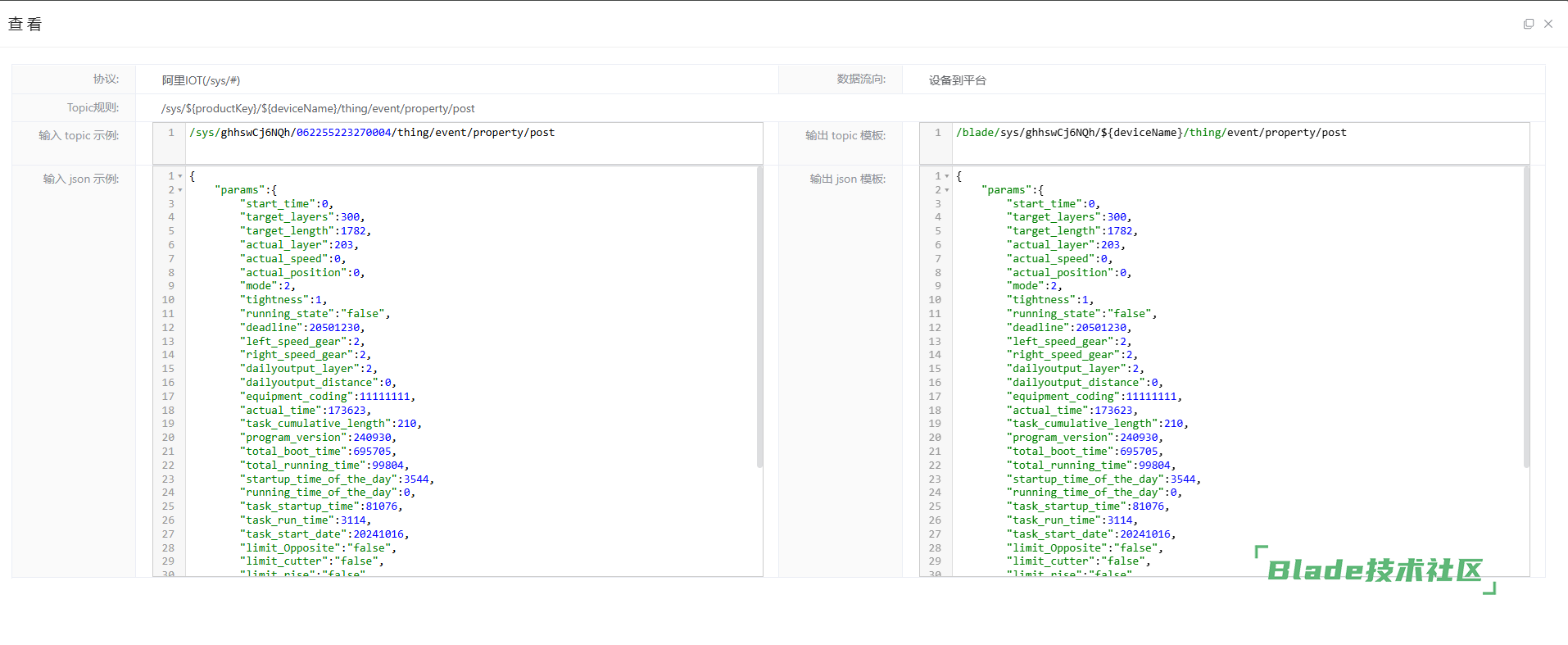Screen dimensions: 1568x645
Task: Click the 阿里IOT(/sys/#) protocol value
Action: coord(201,80)
